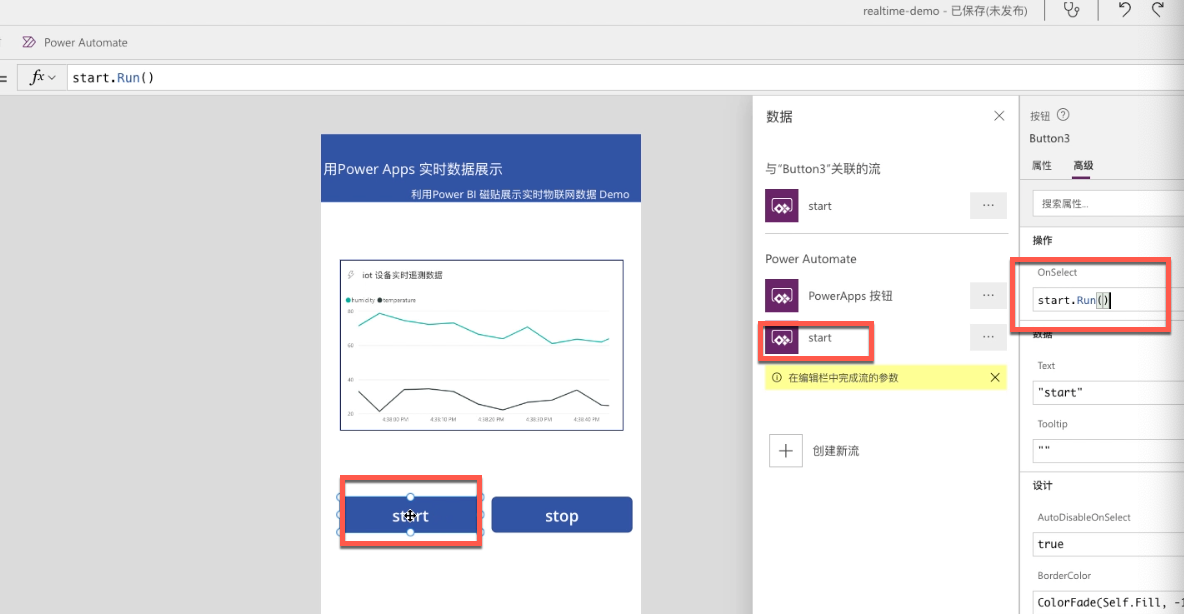This screenshot has width=1184, height=614.
Task: Switch to the 属性 properties tab
Action: pyautogui.click(x=1041, y=165)
